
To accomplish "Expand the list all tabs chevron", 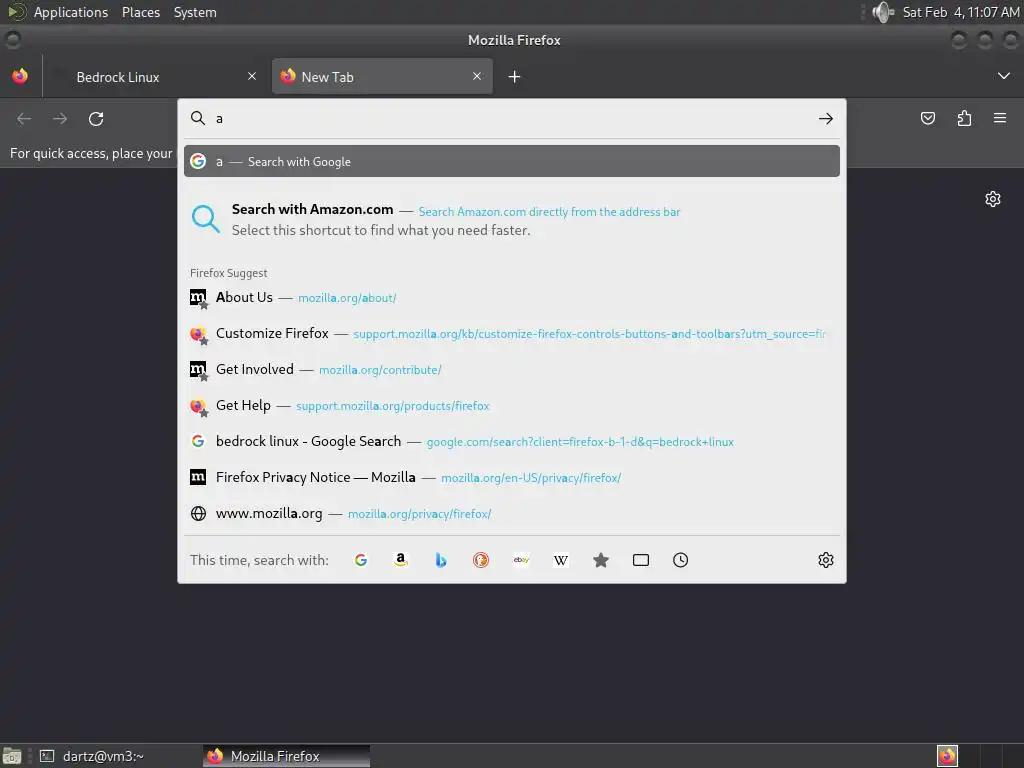I will pyautogui.click(x=1004, y=76).
